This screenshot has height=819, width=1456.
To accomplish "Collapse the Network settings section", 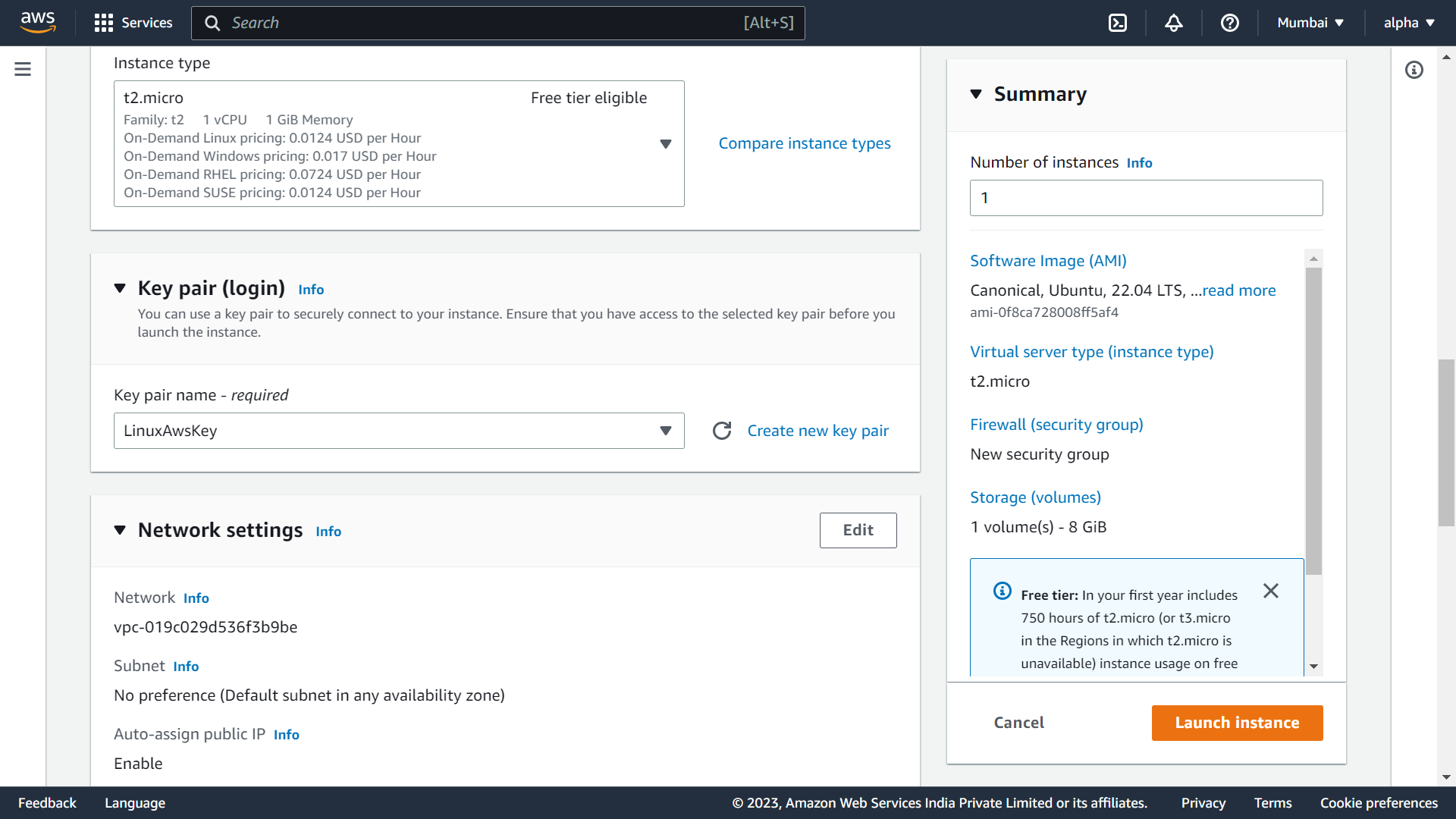I will click(120, 530).
